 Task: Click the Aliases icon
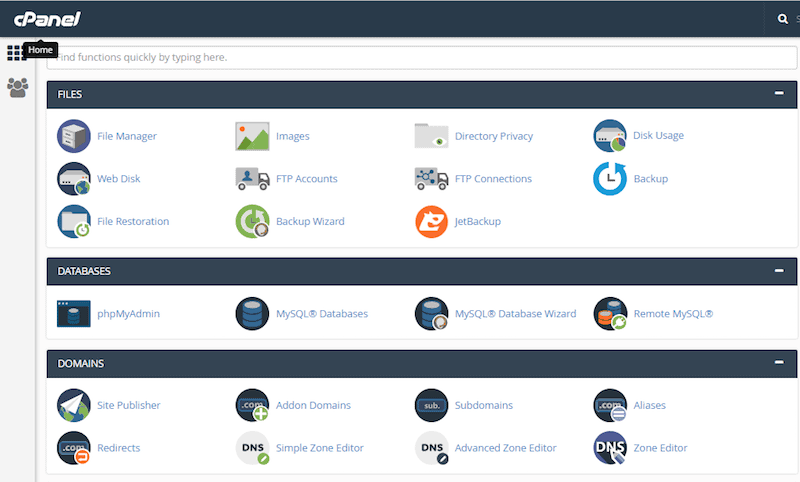tap(610, 405)
